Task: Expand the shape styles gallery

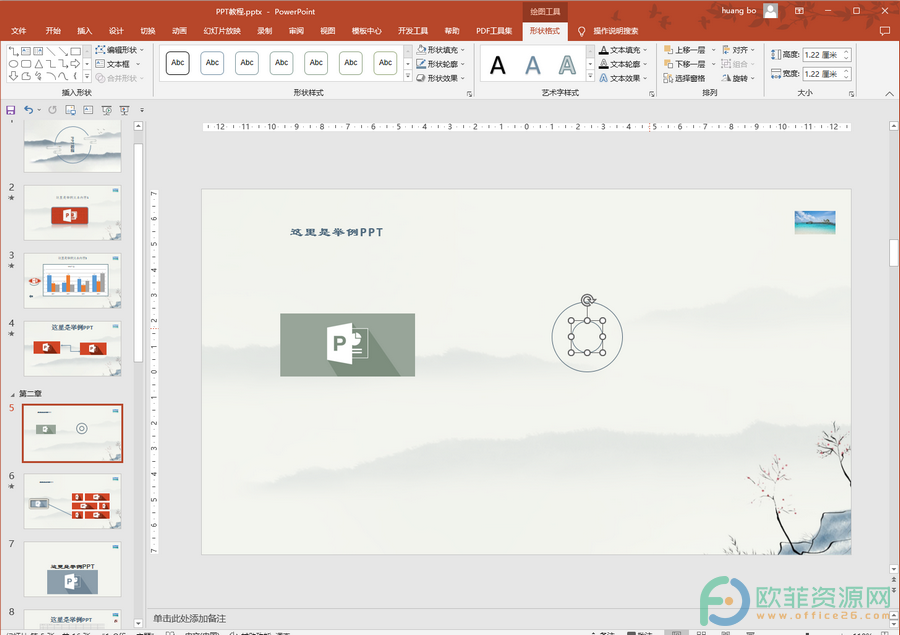Action: coord(408,76)
